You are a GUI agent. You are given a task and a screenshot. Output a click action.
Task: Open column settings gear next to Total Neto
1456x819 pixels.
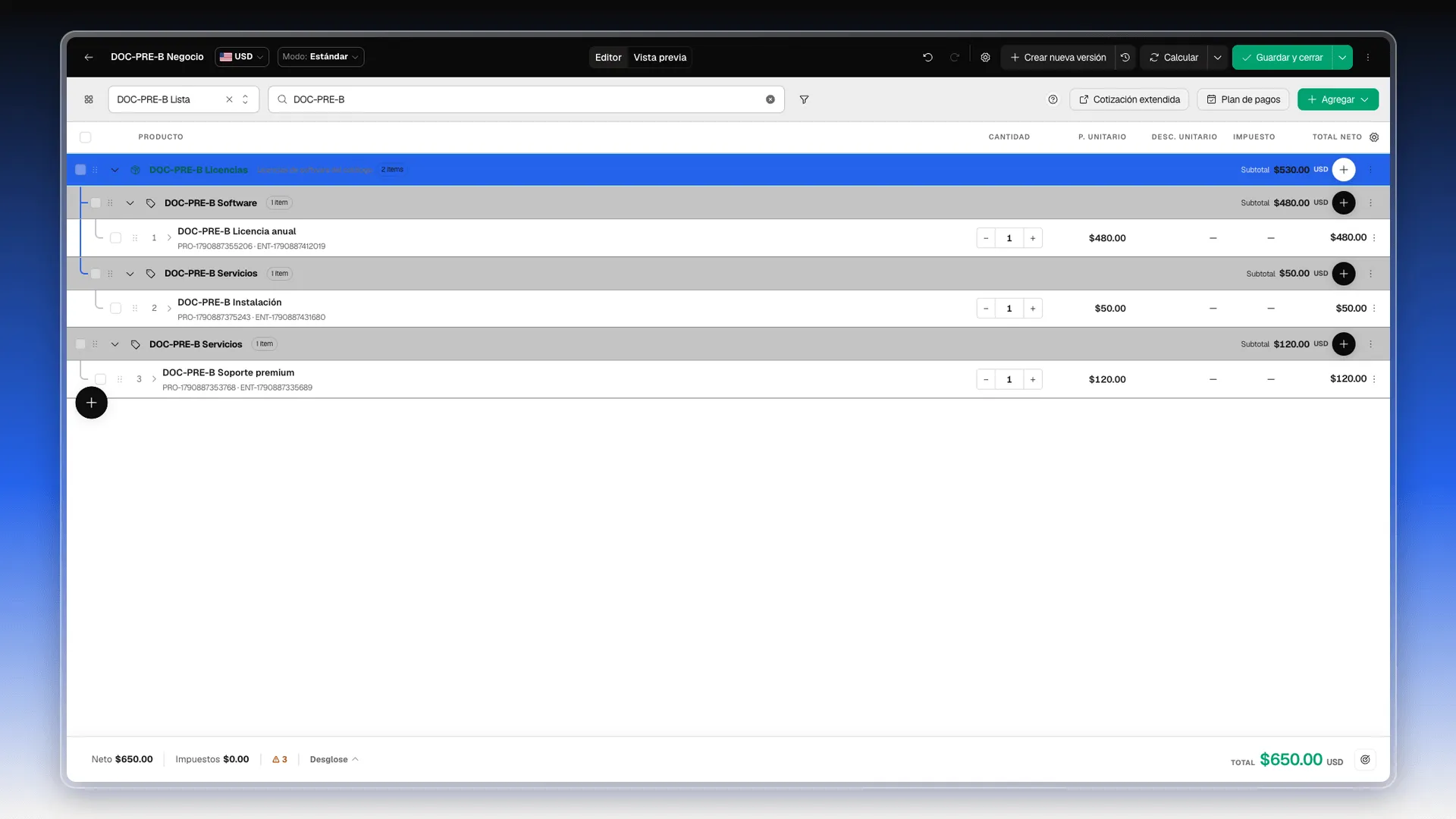pos(1374,137)
